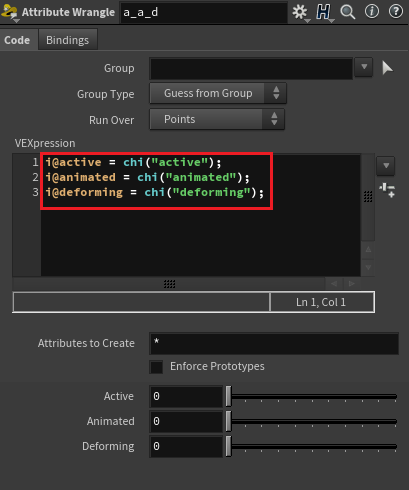The width and height of the screenshot is (409, 490).
Task: Open the gear settings menu
Action: click(300, 12)
